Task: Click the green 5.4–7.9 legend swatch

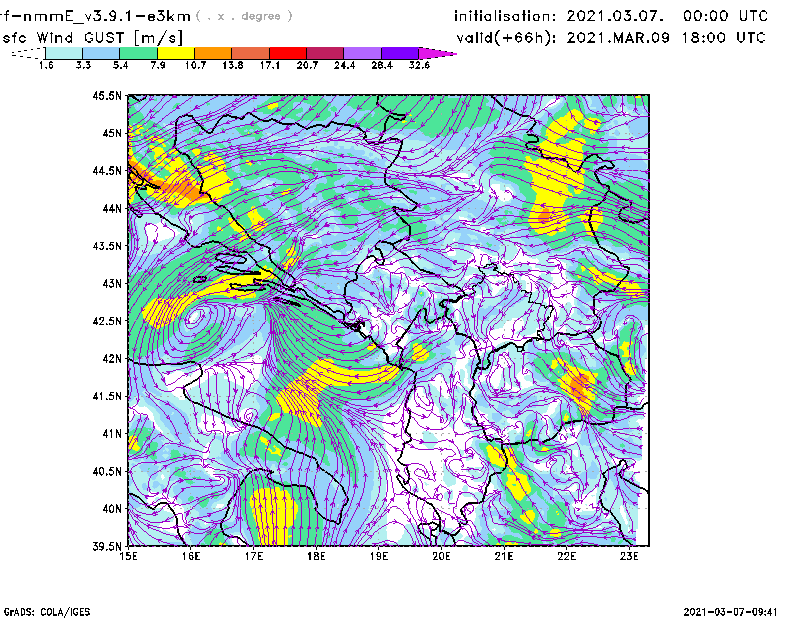Action: (138, 53)
